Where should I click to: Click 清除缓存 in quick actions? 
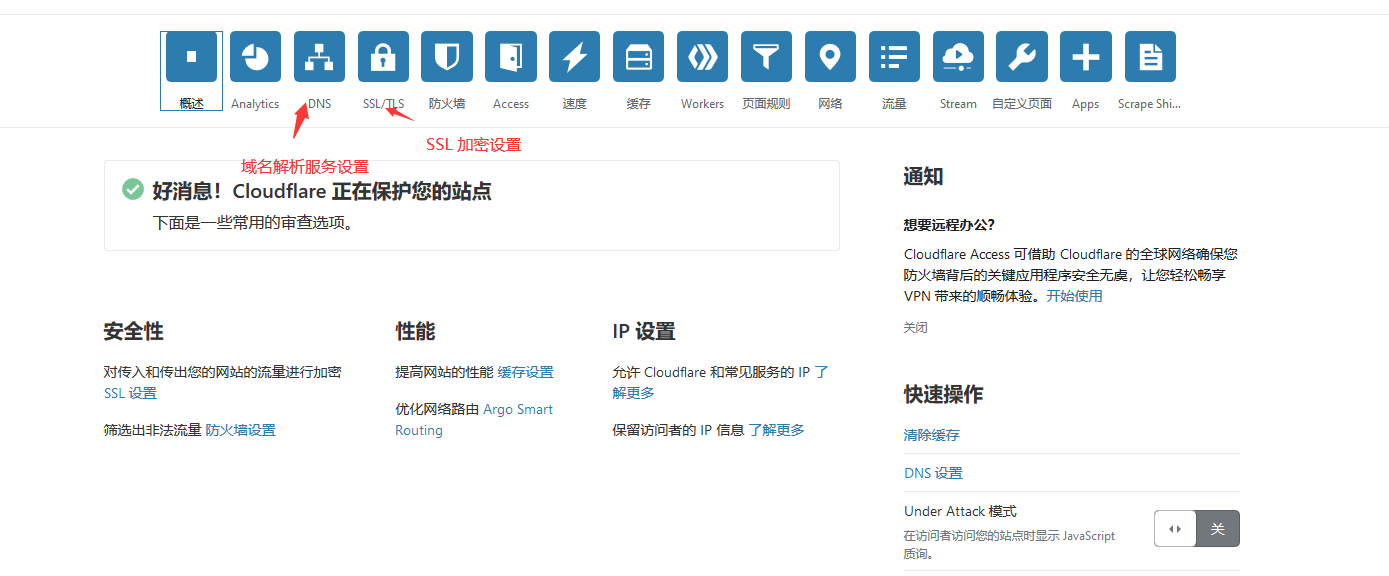coord(932,435)
